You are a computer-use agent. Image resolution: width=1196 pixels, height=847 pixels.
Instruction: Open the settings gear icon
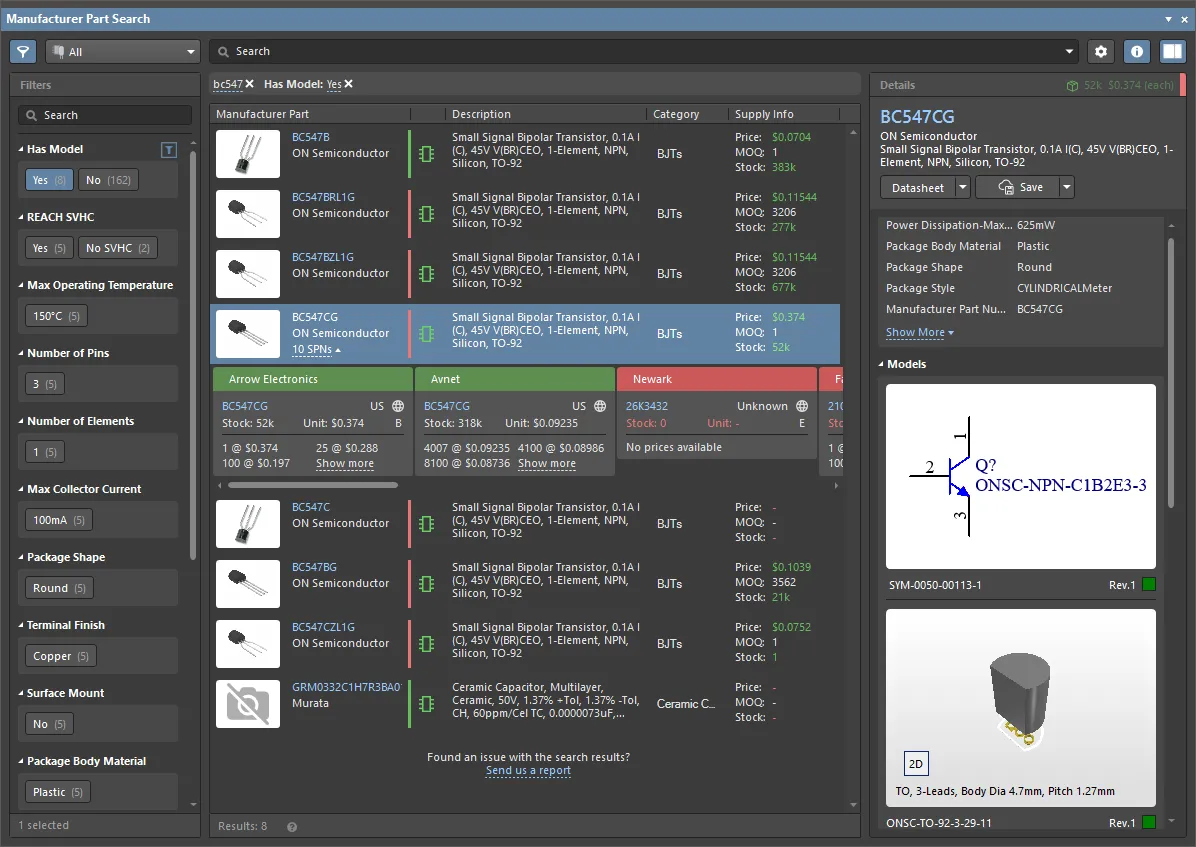coord(1101,51)
